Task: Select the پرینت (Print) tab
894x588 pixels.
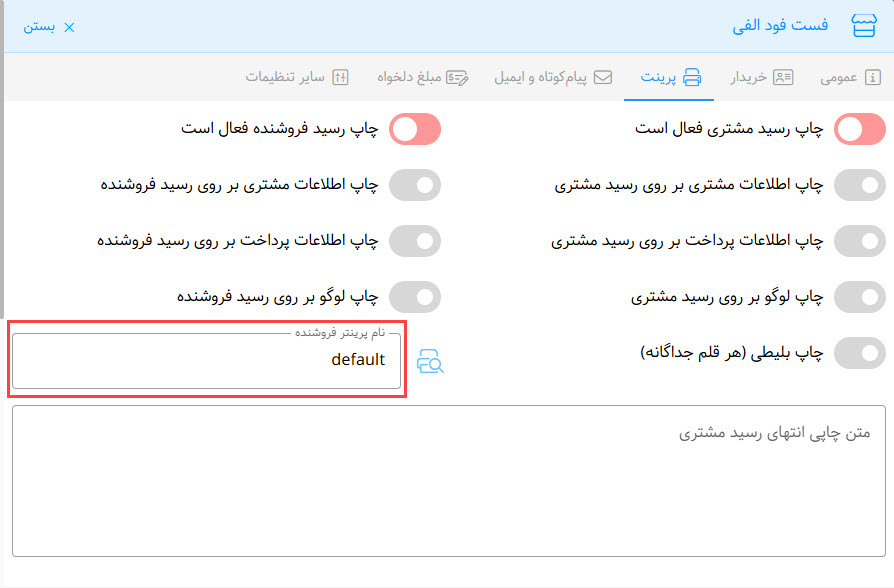Action: (670, 77)
